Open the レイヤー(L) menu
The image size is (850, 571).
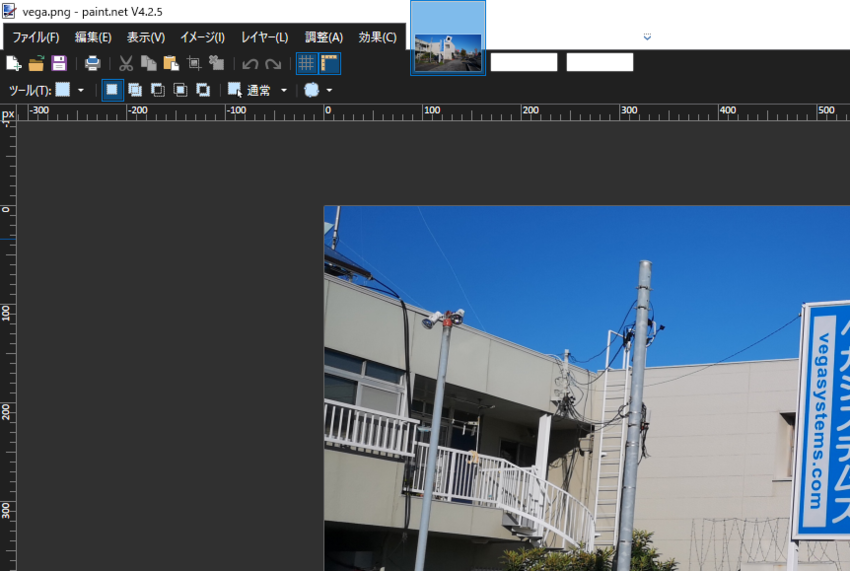point(265,37)
